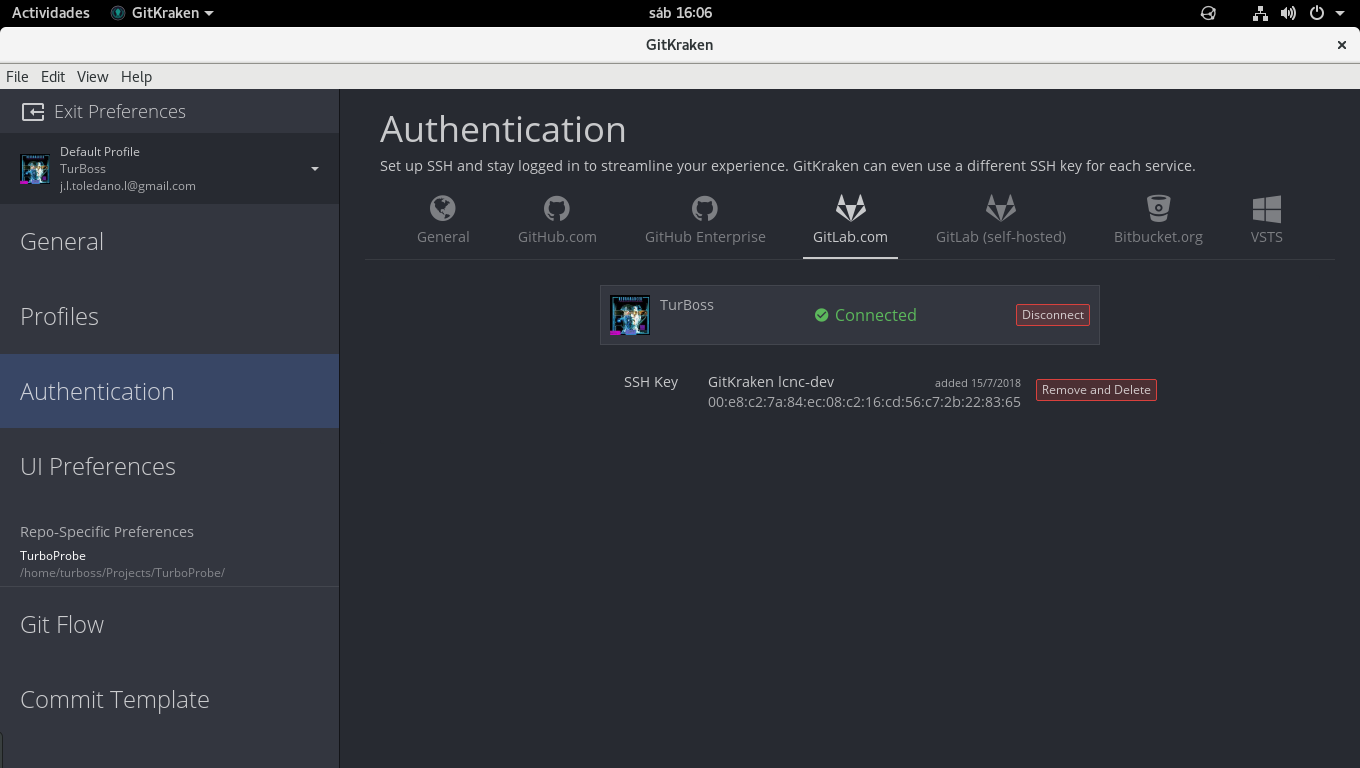Open the clock showing sáb 16:06
This screenshot has width=1360, height=768.
coord(680,13)
